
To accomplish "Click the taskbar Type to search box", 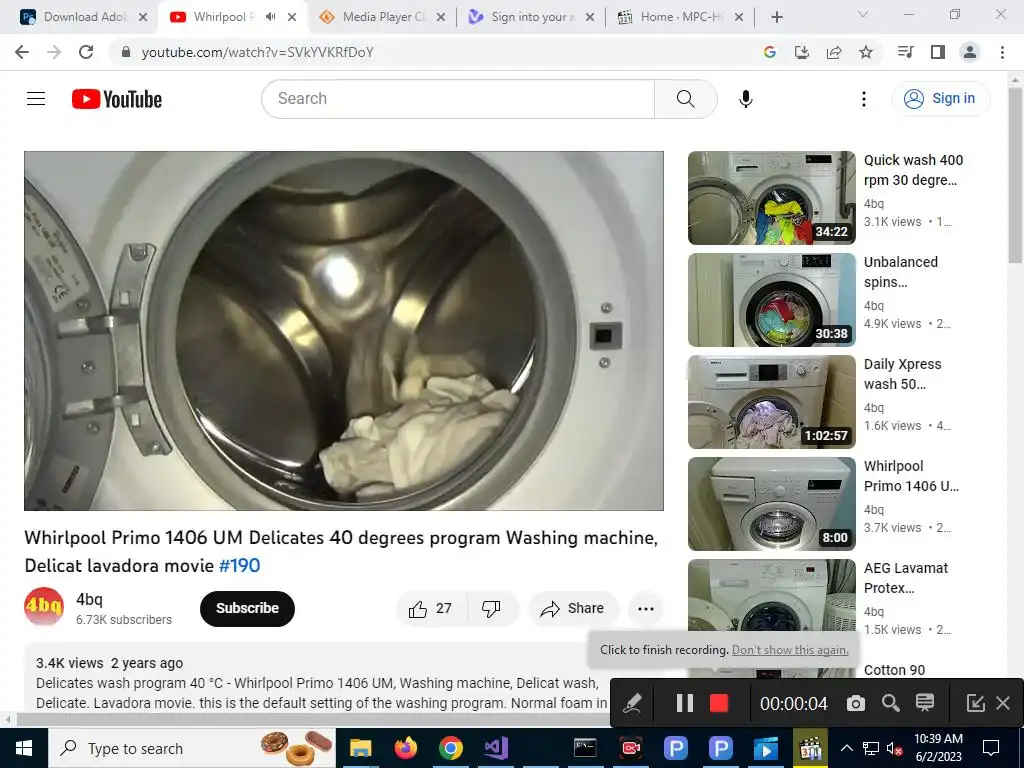I will (192, 748).
